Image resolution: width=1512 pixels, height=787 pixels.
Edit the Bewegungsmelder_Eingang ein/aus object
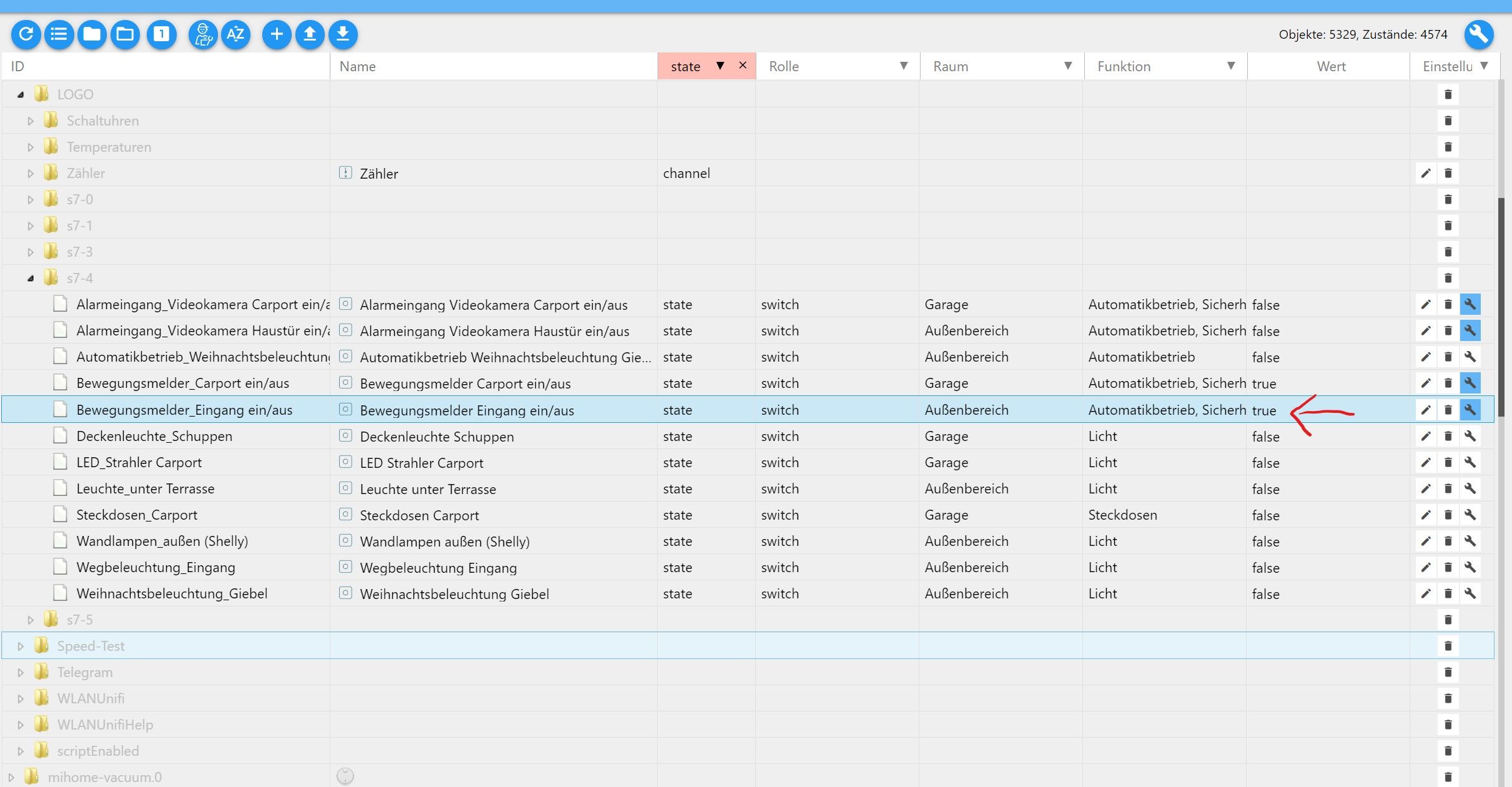point(1426,410)
